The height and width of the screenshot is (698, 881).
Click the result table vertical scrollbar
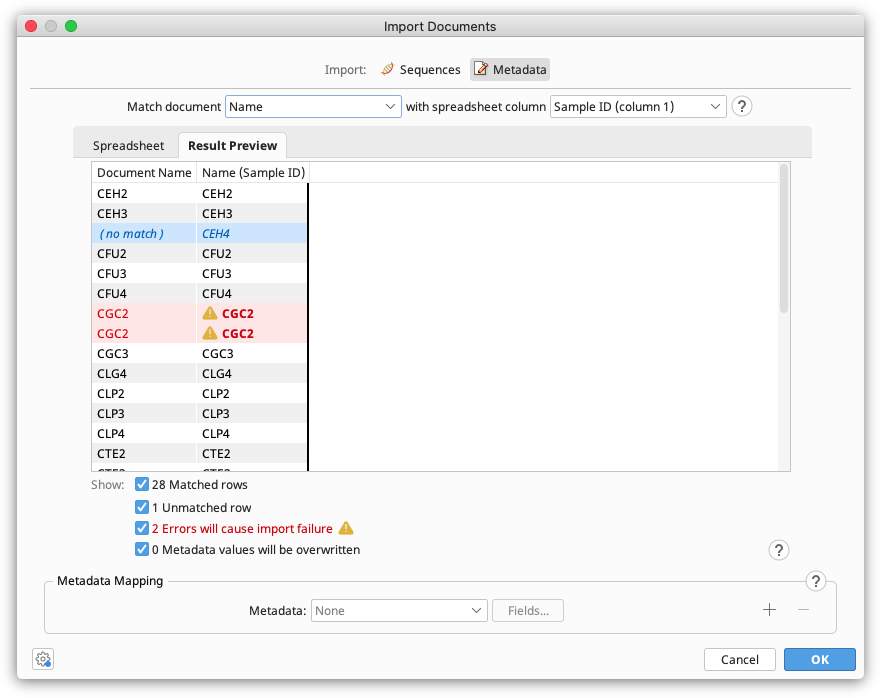coord(784,238)
